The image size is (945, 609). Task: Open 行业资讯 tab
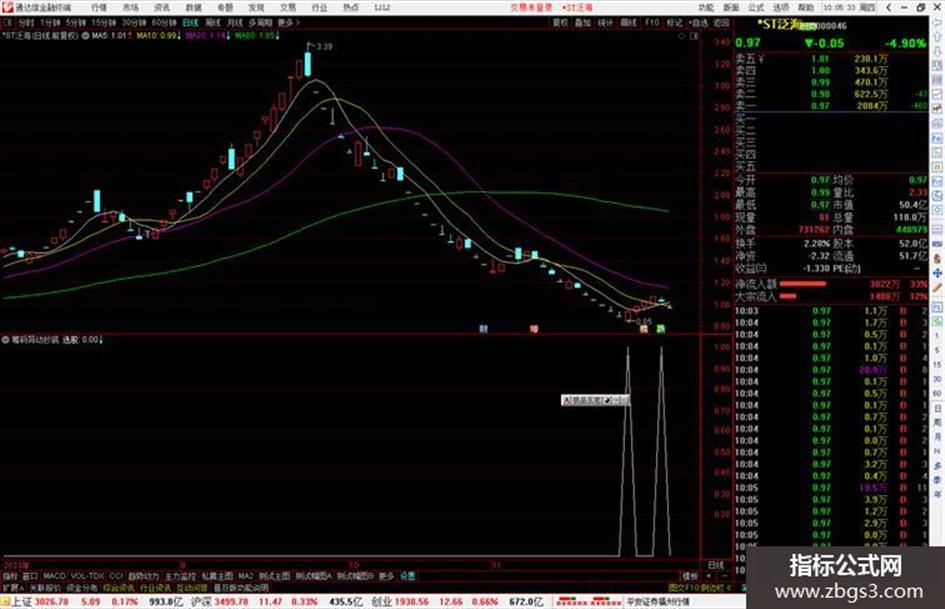155,587
